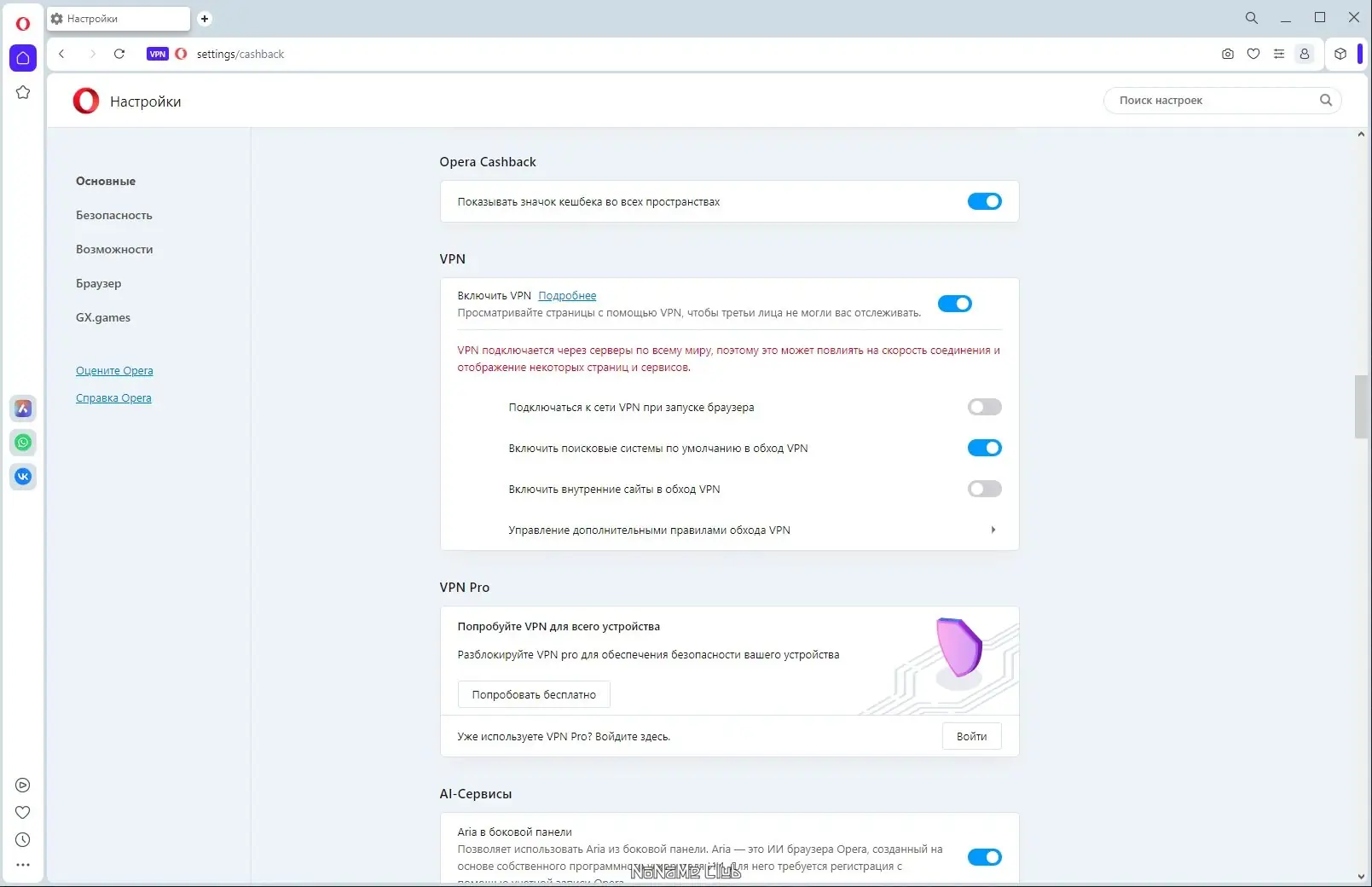Open the bookmarks star in the sidebar

[x=23, y=92]
